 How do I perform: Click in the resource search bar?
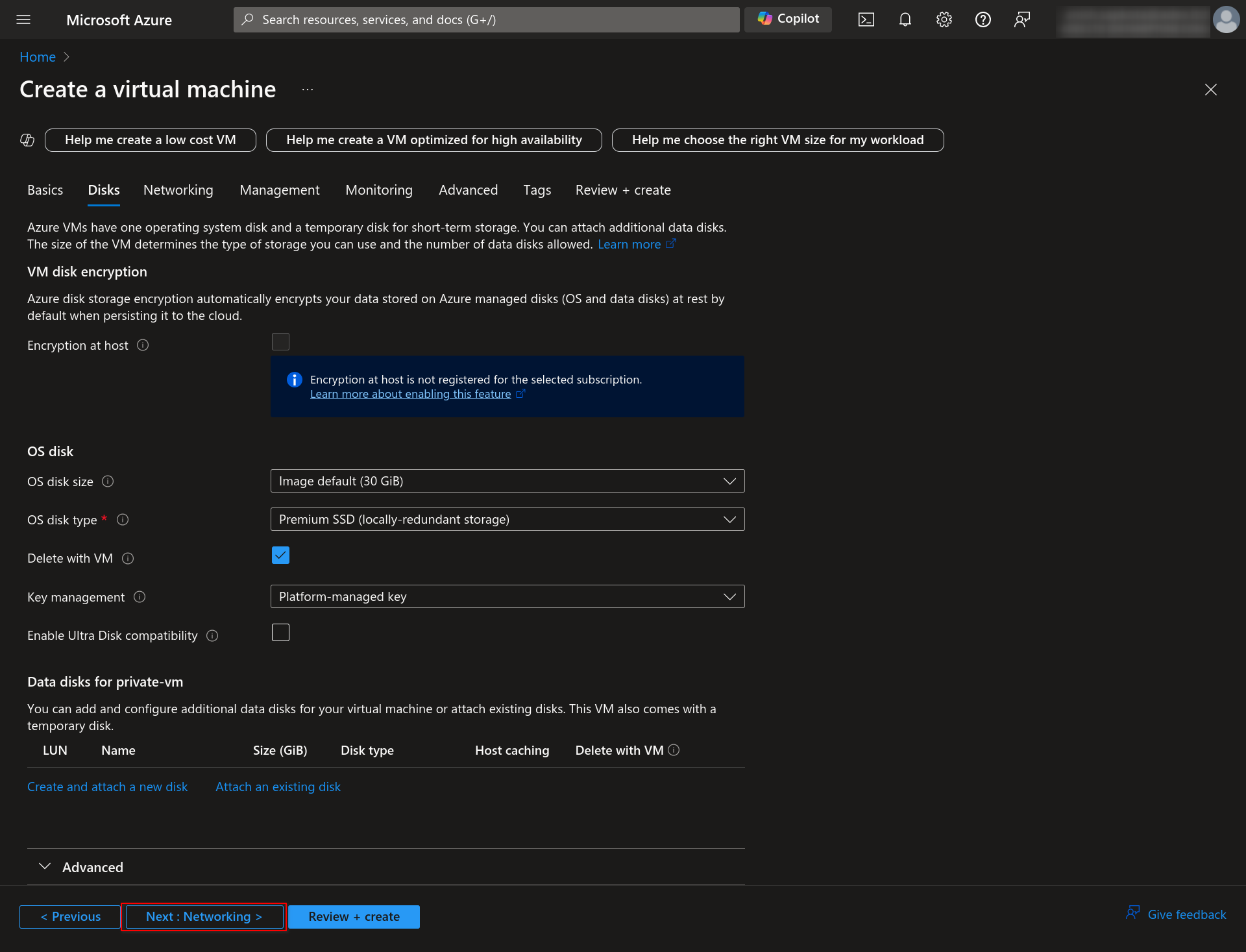point(485,19)
